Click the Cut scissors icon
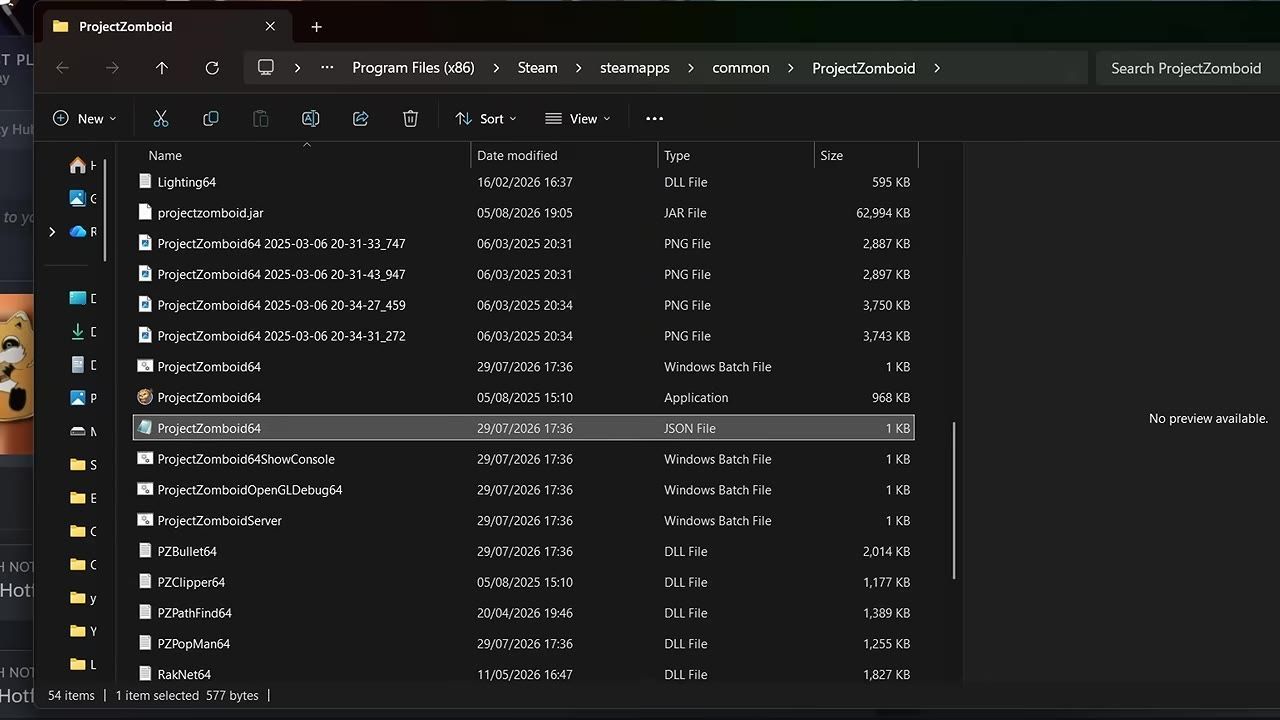The width and height of the screenshot is (1280, 720). tap(161, 118)
